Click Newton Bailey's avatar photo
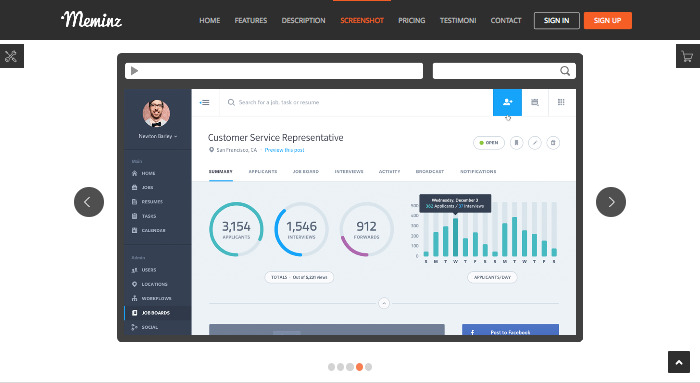This screenshot has height=383, width=700. coord(156,113)
